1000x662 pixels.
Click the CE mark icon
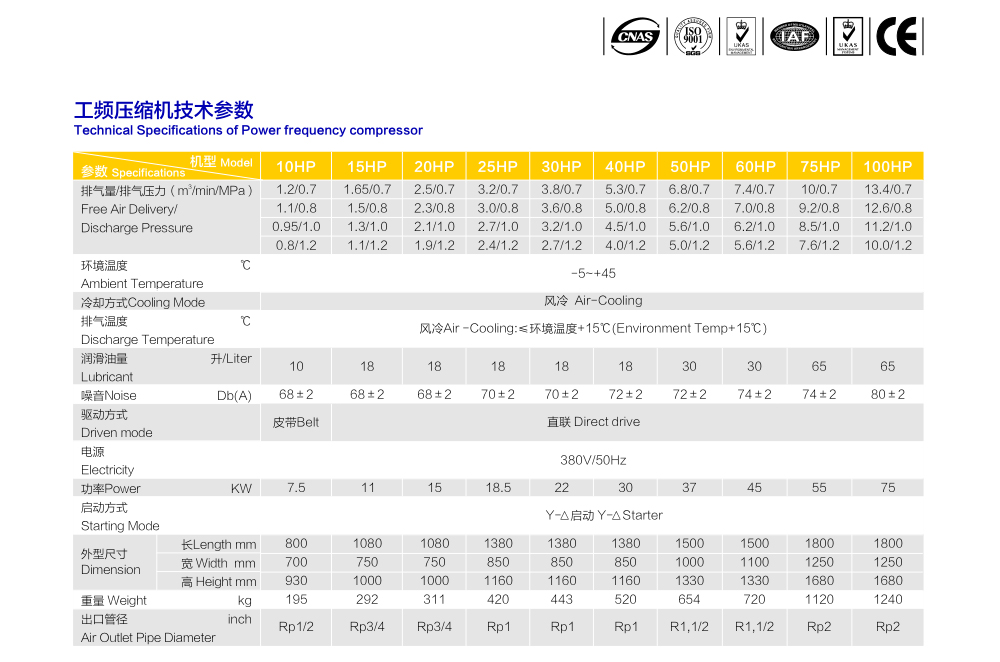896,37
